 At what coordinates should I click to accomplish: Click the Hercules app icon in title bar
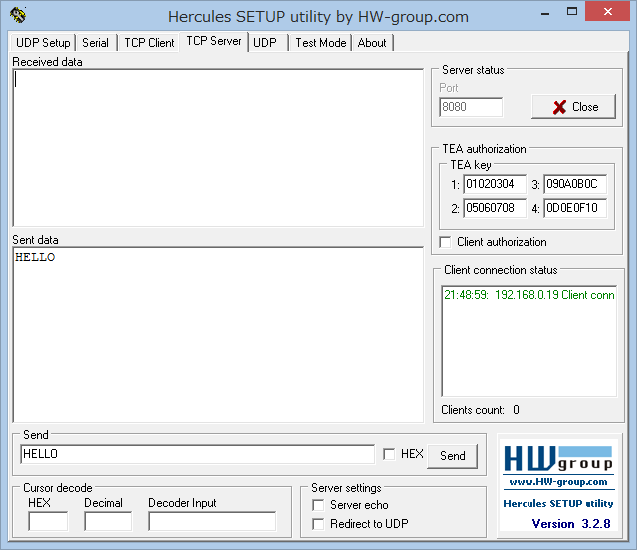coord(17,16)
